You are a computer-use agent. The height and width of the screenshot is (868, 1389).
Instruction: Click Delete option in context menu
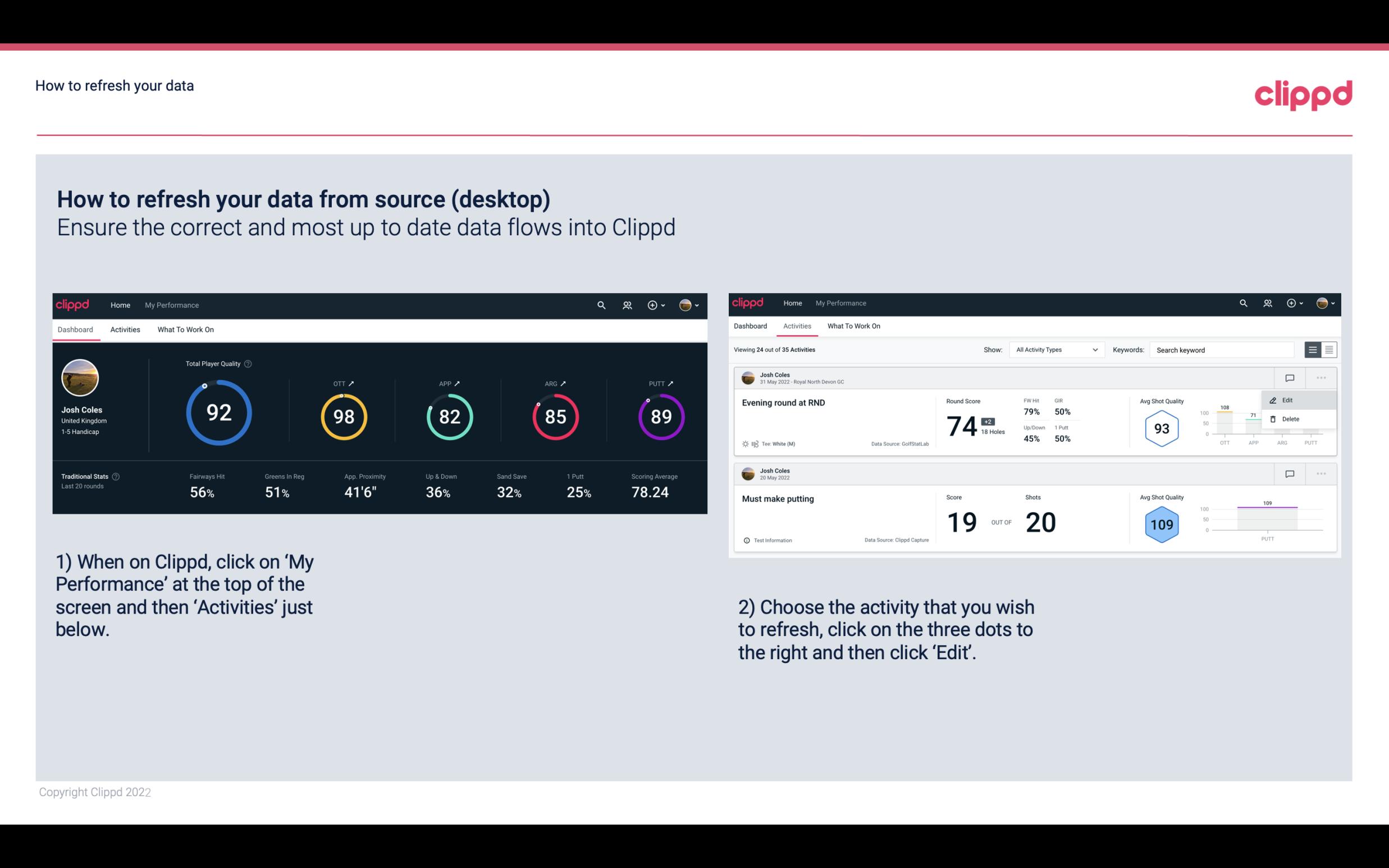(x=1290, y=419)
